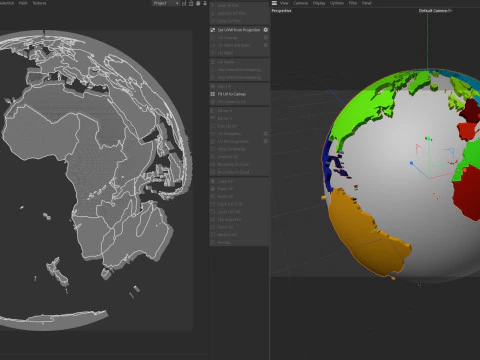The width and height of the screenshot is (480, 360).
Task: Open the Textures menu in texture view
Action: [39, 3]
